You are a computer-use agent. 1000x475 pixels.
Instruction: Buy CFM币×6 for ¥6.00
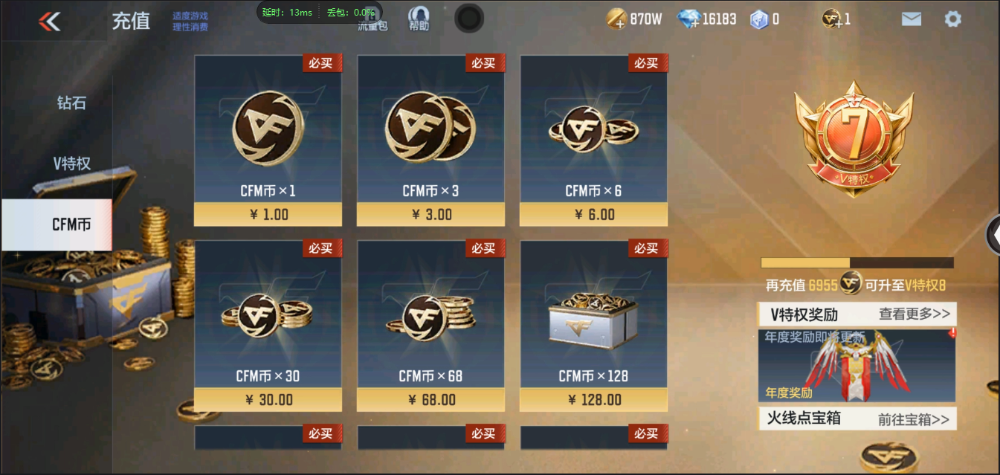click(x=594, y=140)
